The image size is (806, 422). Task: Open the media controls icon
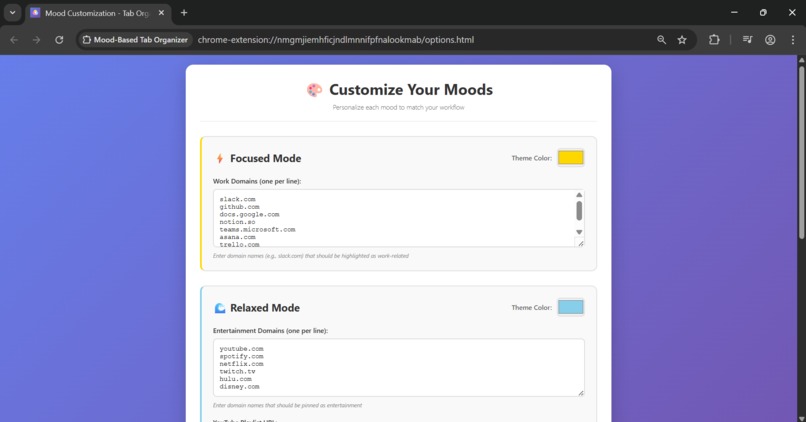[x=747, y=40]
